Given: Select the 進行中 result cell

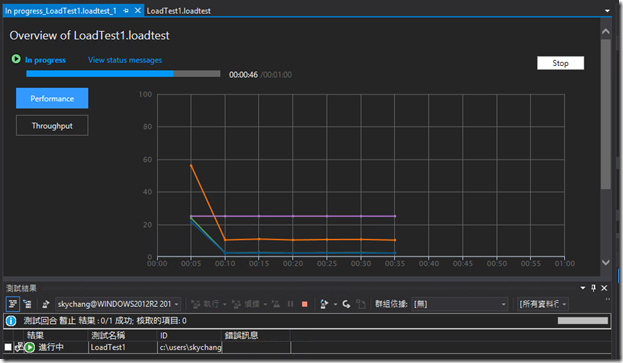Looking at the screenshot, I should coord(51,347).
